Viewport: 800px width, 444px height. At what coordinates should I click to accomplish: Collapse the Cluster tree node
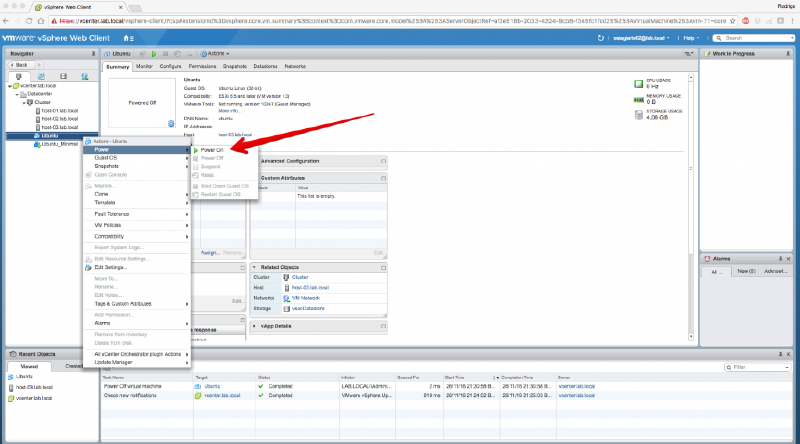pyautogui.click(x=23, y=103)
